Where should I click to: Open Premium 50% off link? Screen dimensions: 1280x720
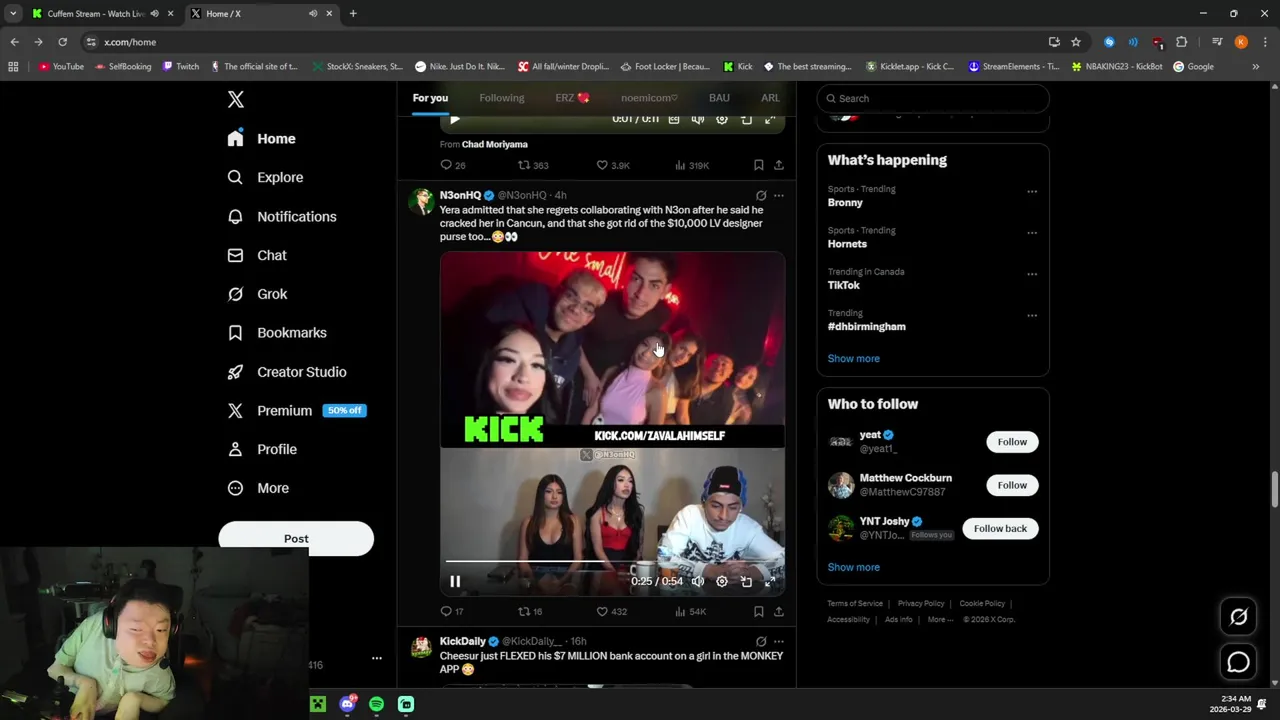pos(297,411)
